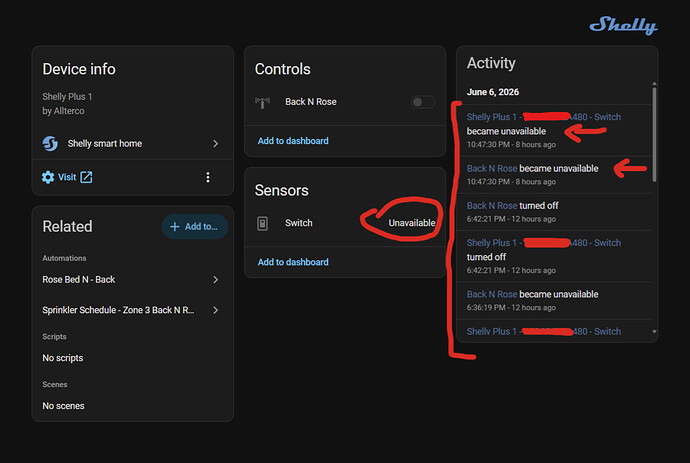Click the Activity scroll up arrow
The height and width of the screenshot is (463, 690).
pos(654,83)
